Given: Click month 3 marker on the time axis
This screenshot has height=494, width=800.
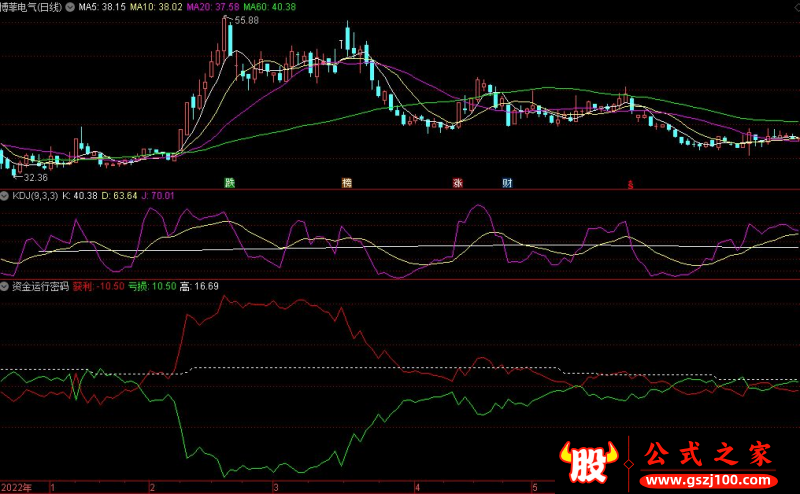Looking at the screenshot, I should pyautogui.click(x=276, y=488).
